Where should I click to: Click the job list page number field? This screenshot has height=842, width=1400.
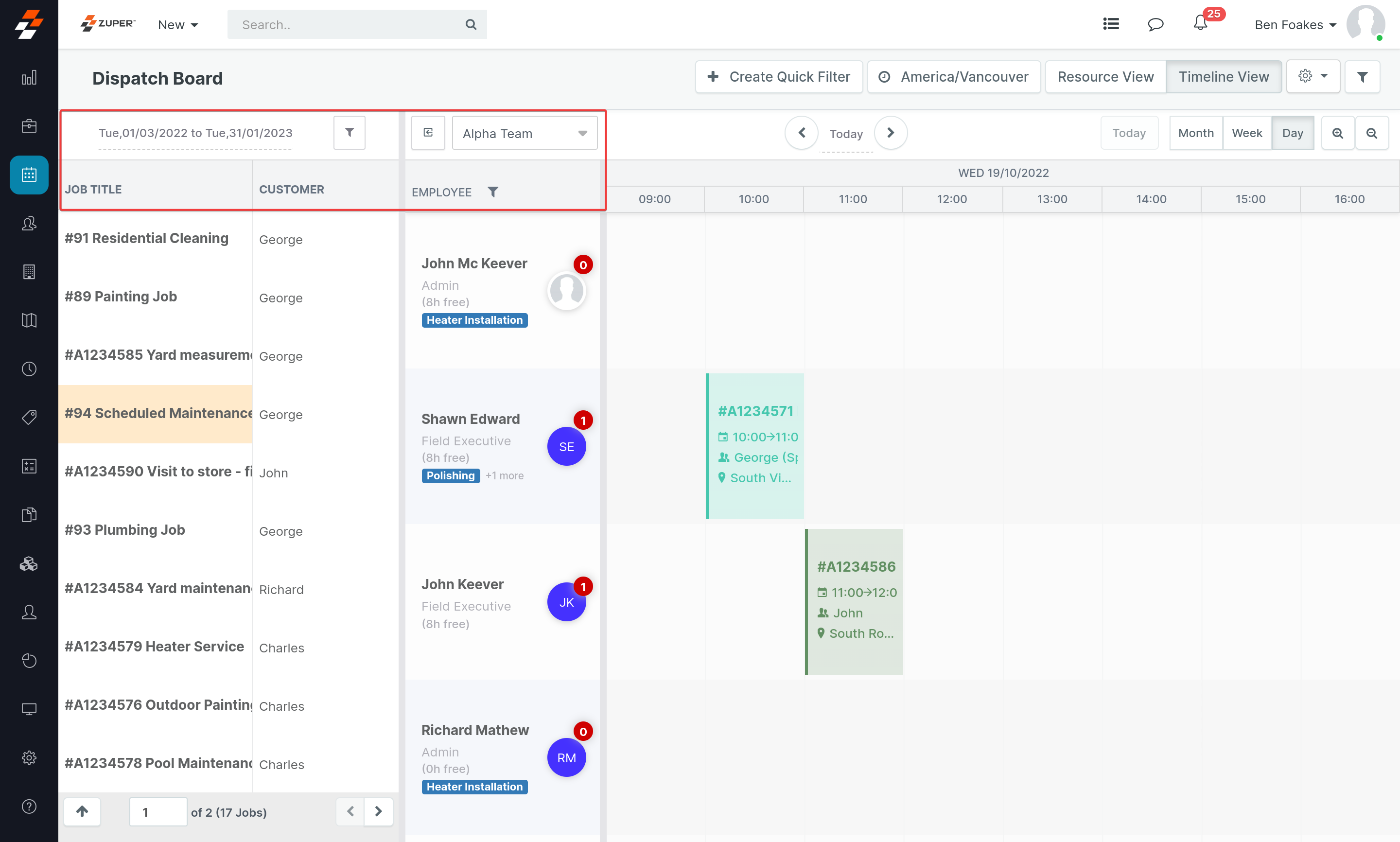(x=157, y=811)
